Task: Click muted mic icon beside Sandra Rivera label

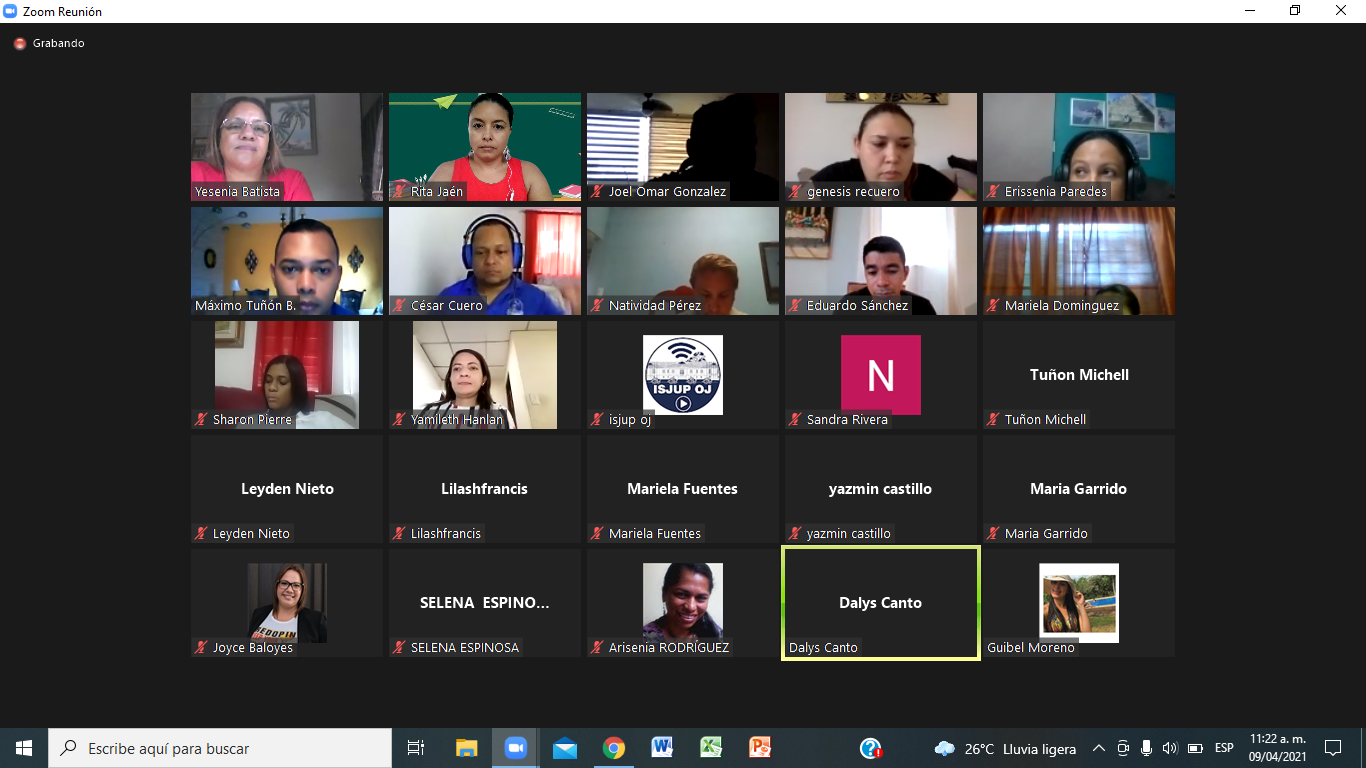Action: coord(796,419)
